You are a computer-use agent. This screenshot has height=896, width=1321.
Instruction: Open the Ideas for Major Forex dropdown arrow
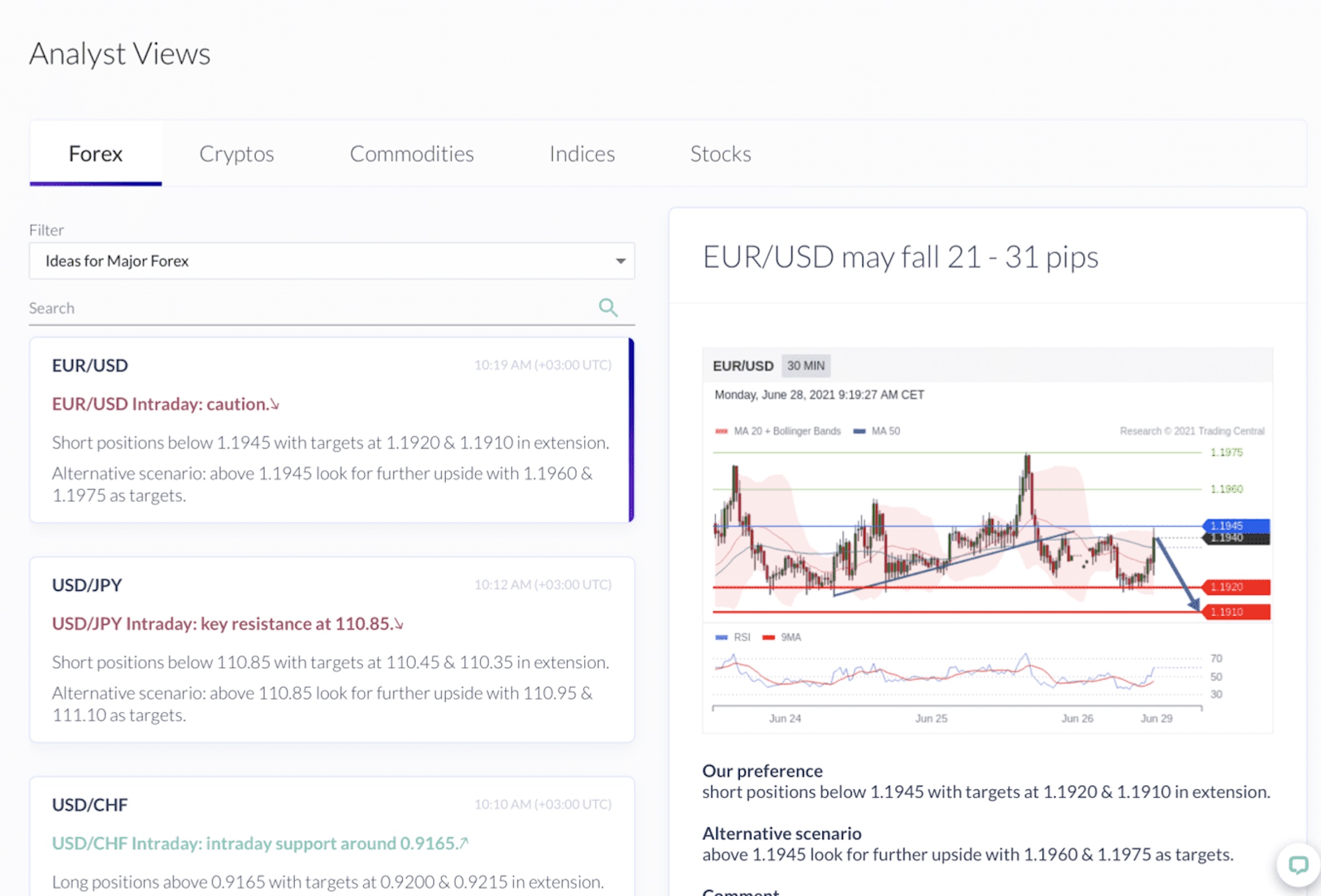pyautogui.click(x=620, y=261)
